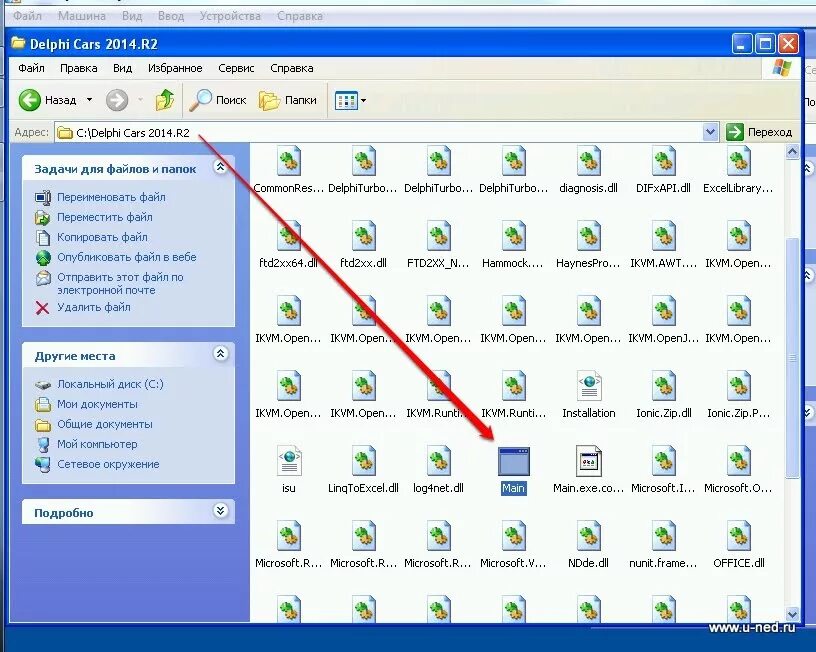Toggle the Папки folders pane

coord(288,100)
